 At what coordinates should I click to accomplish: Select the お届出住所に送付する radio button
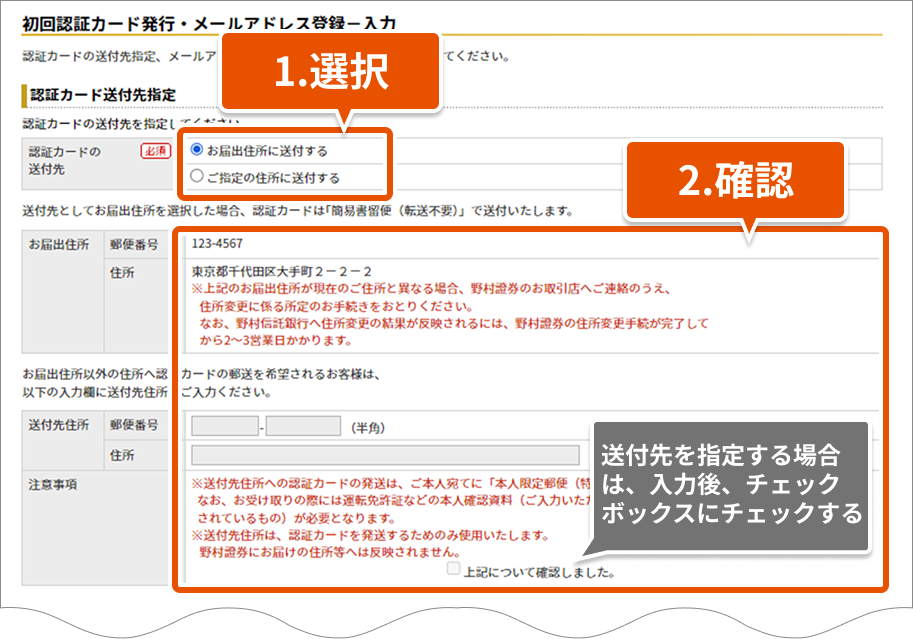[197, 150]
